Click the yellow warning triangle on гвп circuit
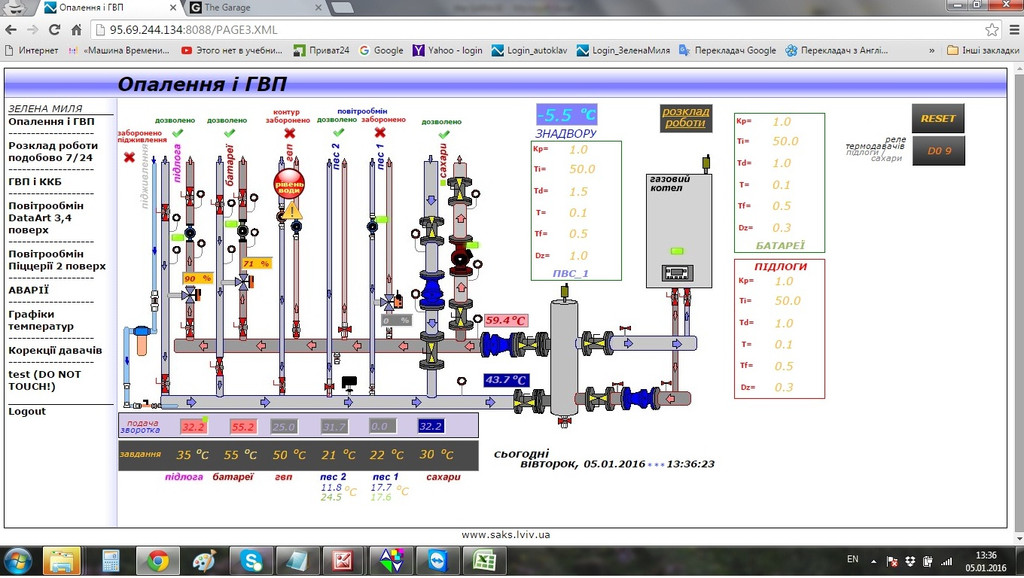The image size is (1024, 578). pos(293,210)
